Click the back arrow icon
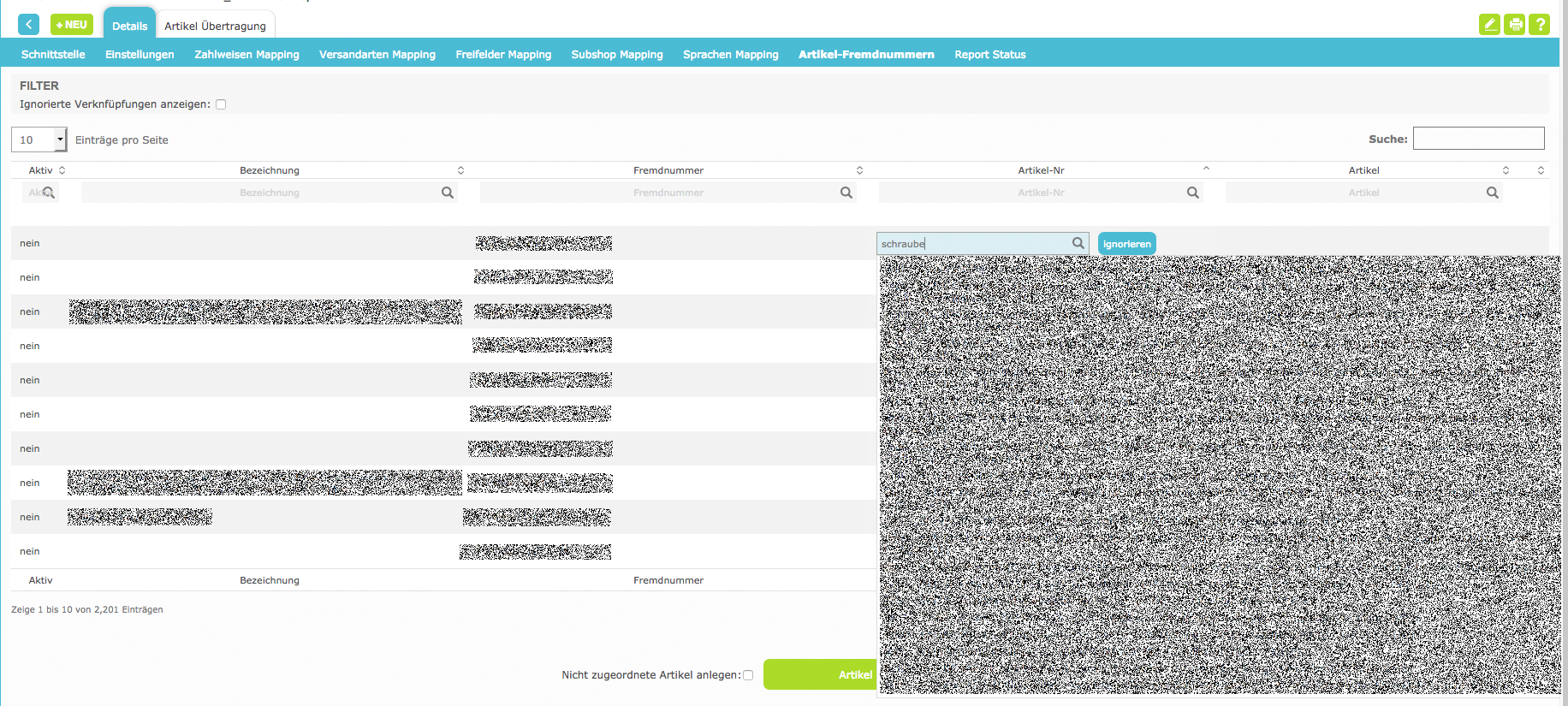Viewport: 1568px width, 706px height. (x=28, y=25)
